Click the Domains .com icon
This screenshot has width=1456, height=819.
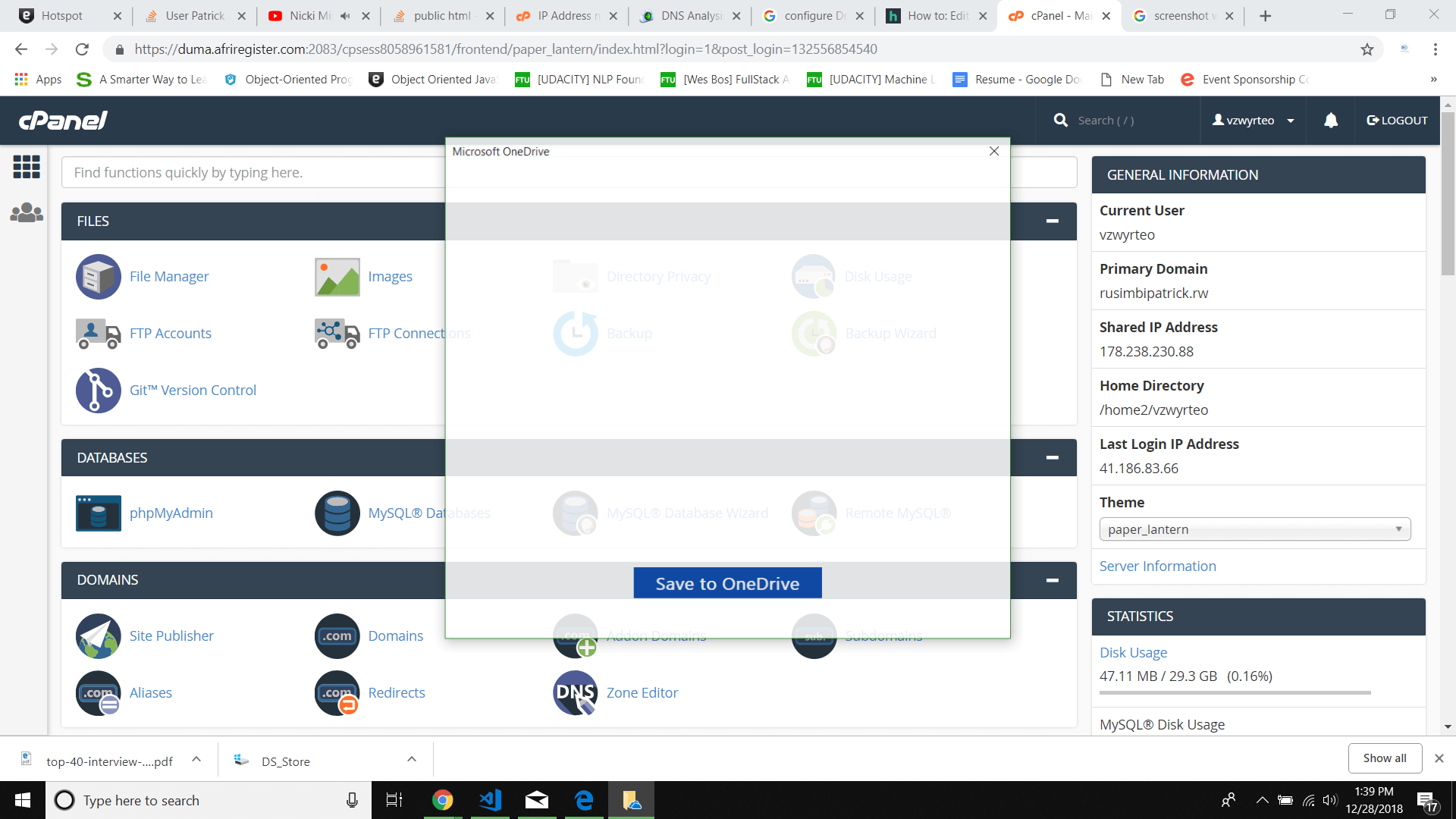click(337, 636)
